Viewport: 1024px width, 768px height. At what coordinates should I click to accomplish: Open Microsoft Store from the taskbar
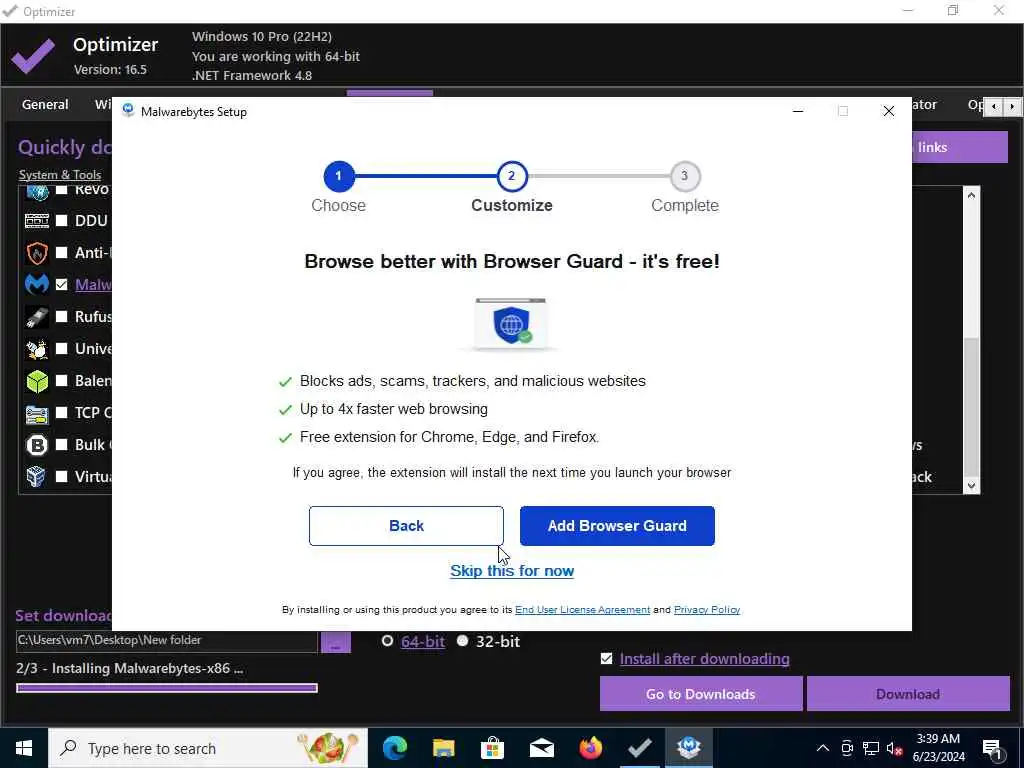point(493,748)
